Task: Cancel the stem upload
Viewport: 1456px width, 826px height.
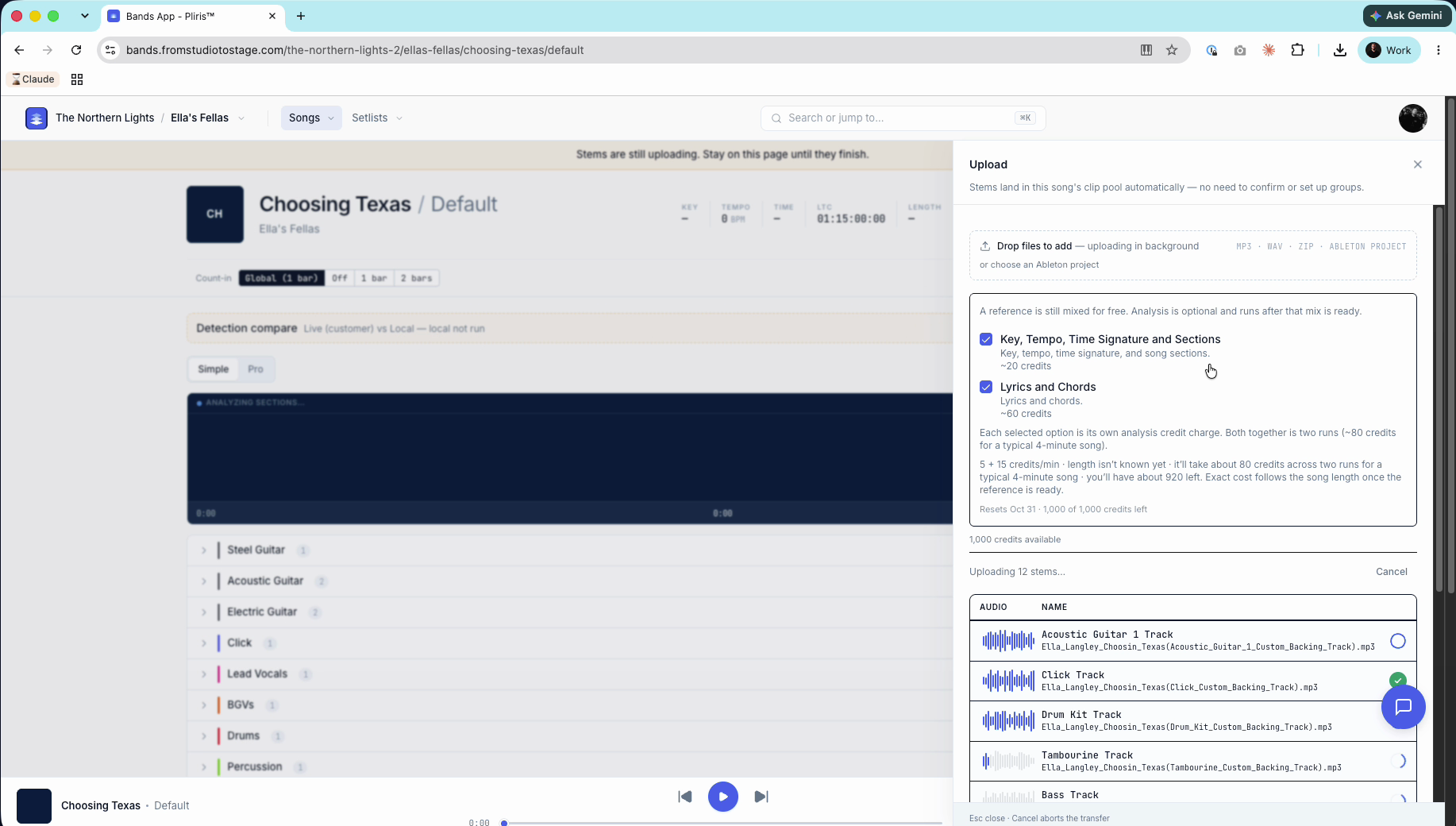Action: click(1391, 572)
